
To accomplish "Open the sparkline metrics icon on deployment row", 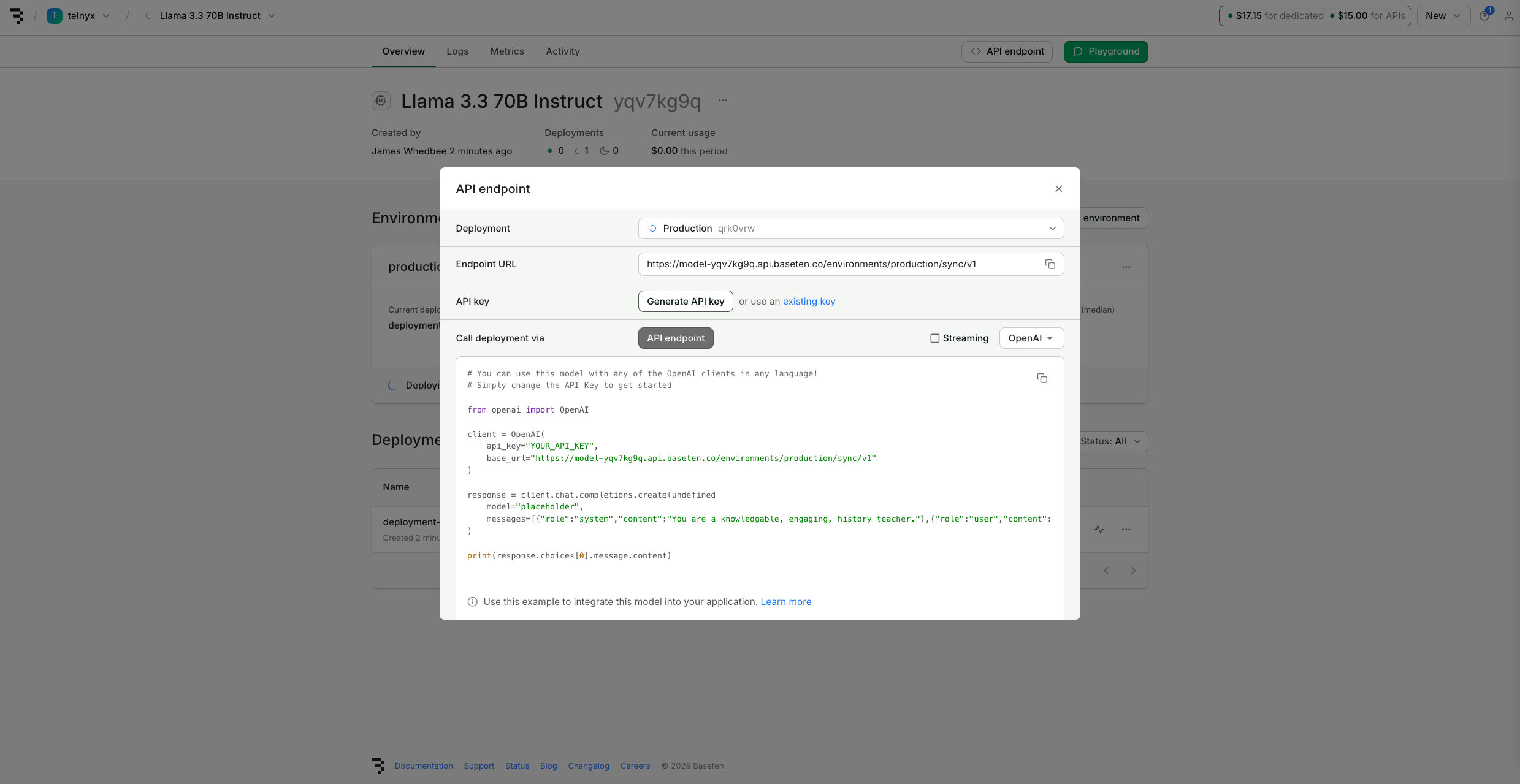I will point(1099,529).
